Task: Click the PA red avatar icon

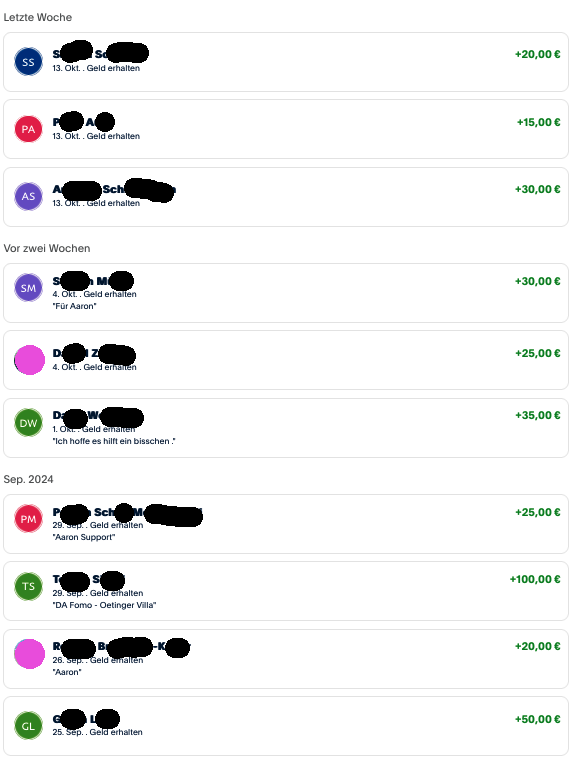Action: pos(28,129)
